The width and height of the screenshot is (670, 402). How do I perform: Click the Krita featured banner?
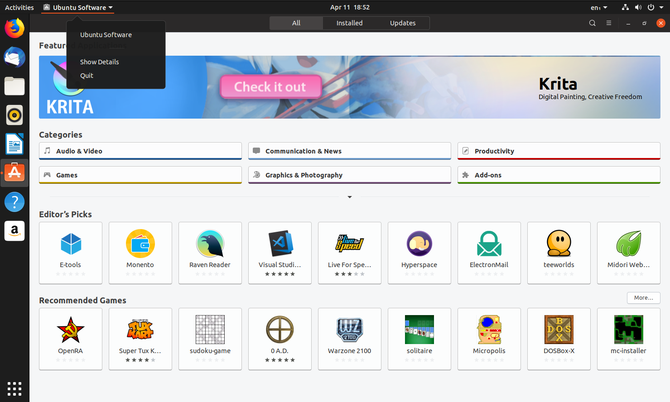point(350,87)
